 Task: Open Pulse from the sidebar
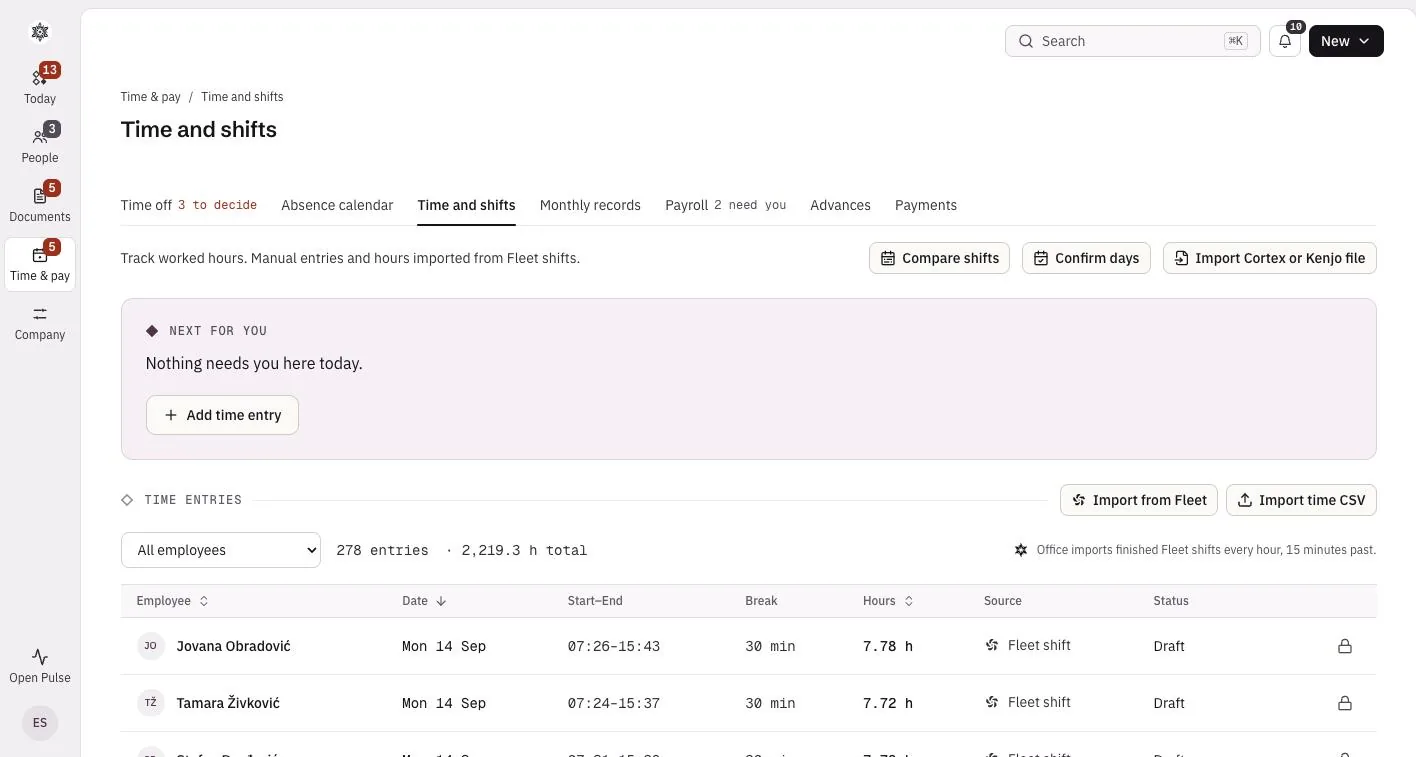40,665
